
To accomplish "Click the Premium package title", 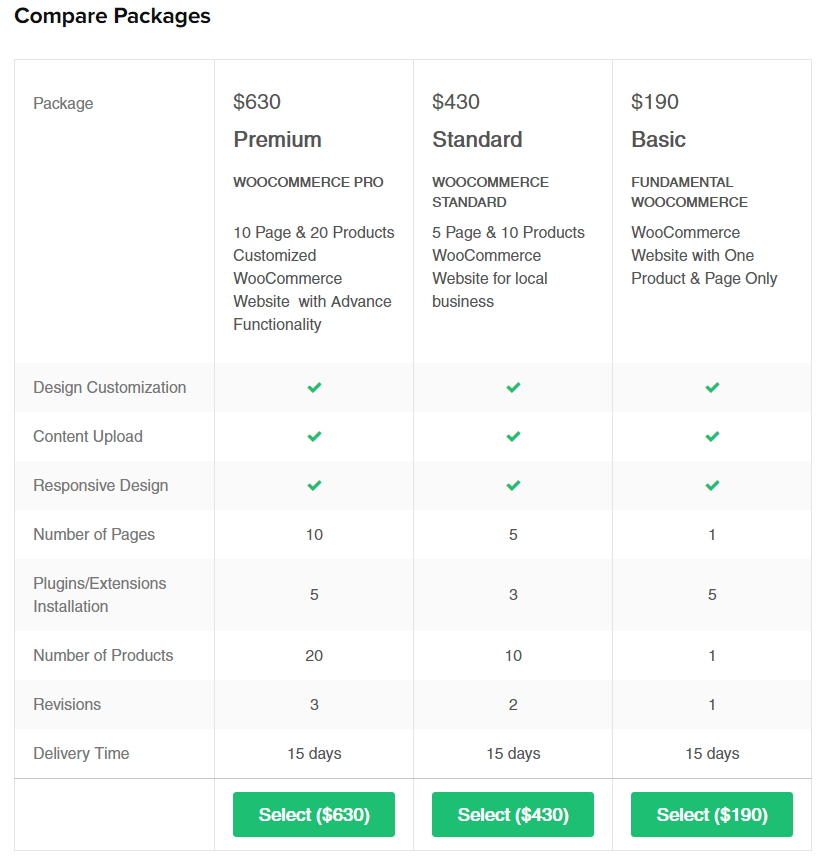I will [x=277, y=140].
